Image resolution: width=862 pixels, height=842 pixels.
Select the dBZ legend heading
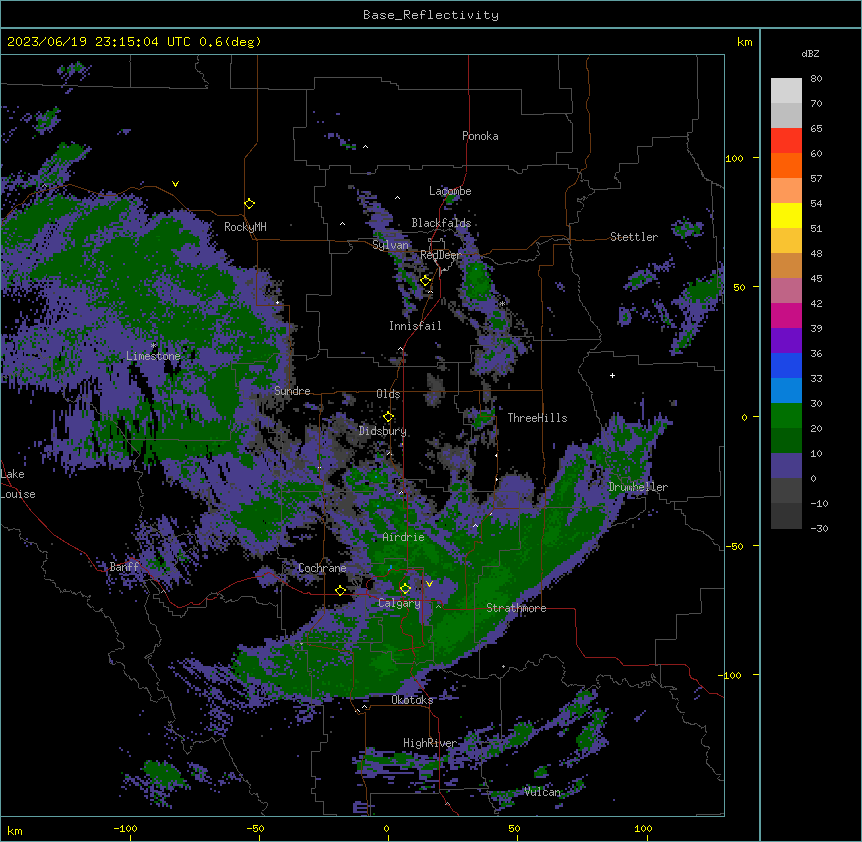coord(810,54)
